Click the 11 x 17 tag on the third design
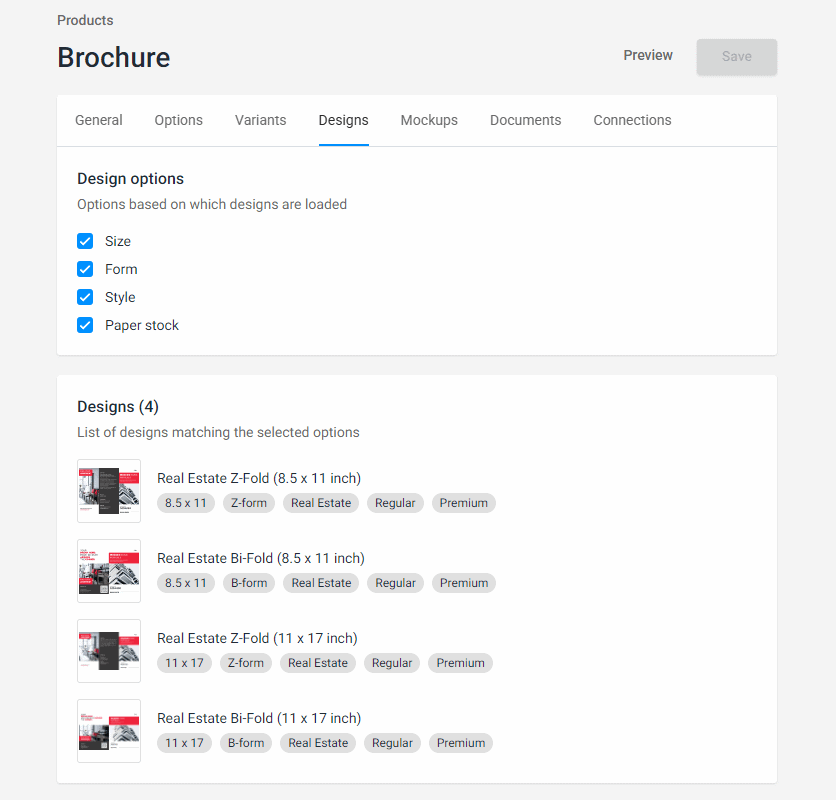The image size is (836, 800). 184,663
